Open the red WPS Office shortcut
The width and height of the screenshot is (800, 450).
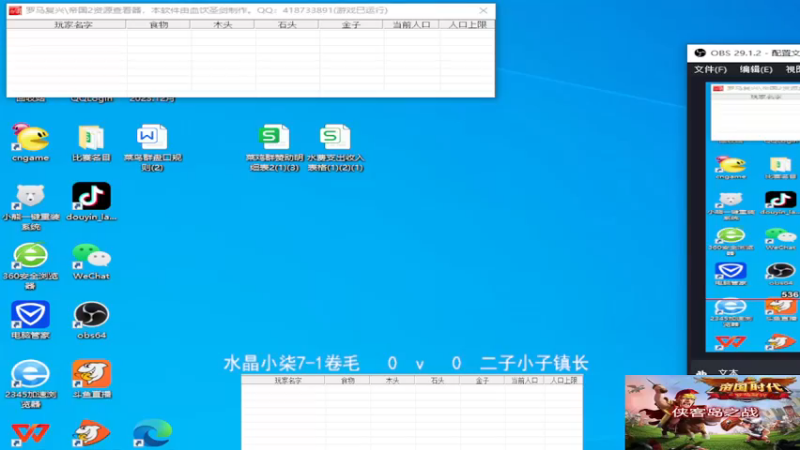pos(31,434)
